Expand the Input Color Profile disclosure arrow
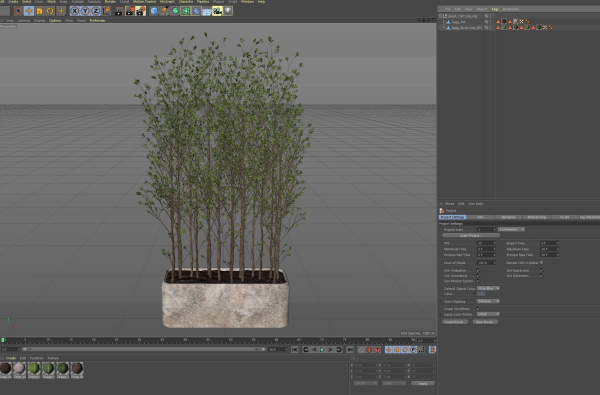 [441, 315]
